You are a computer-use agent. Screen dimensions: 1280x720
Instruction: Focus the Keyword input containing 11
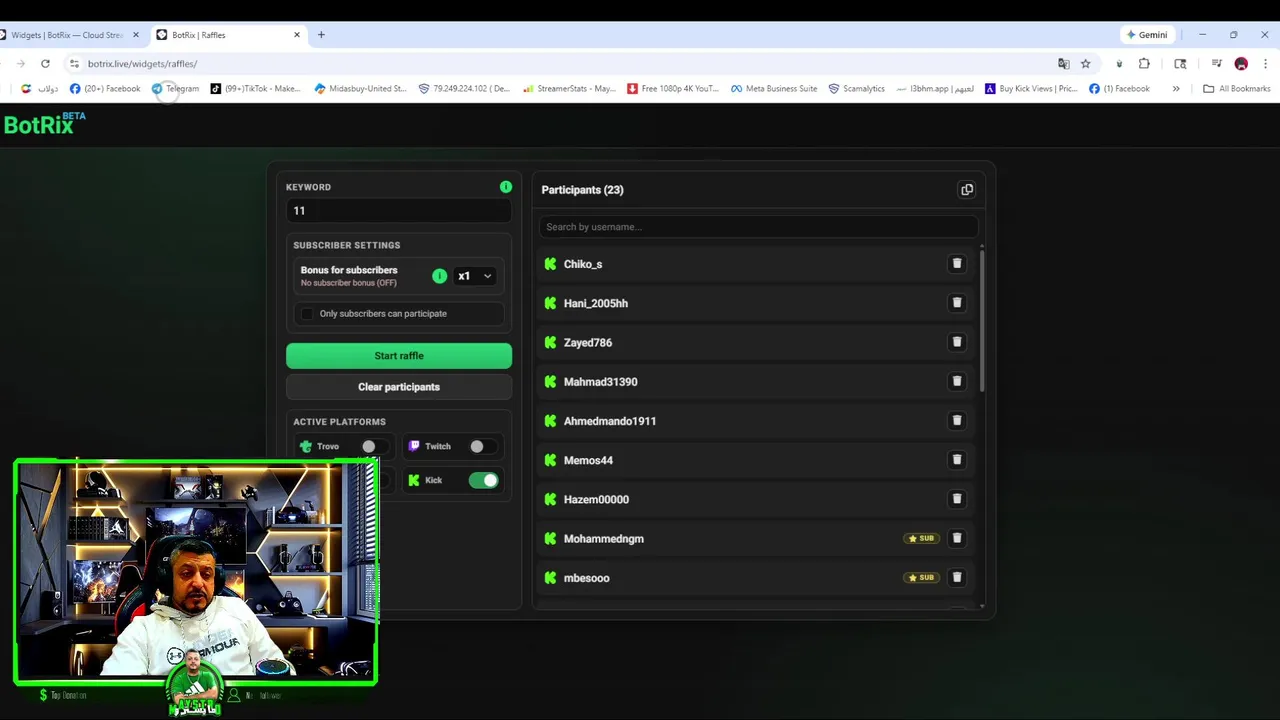coord(399,211)
